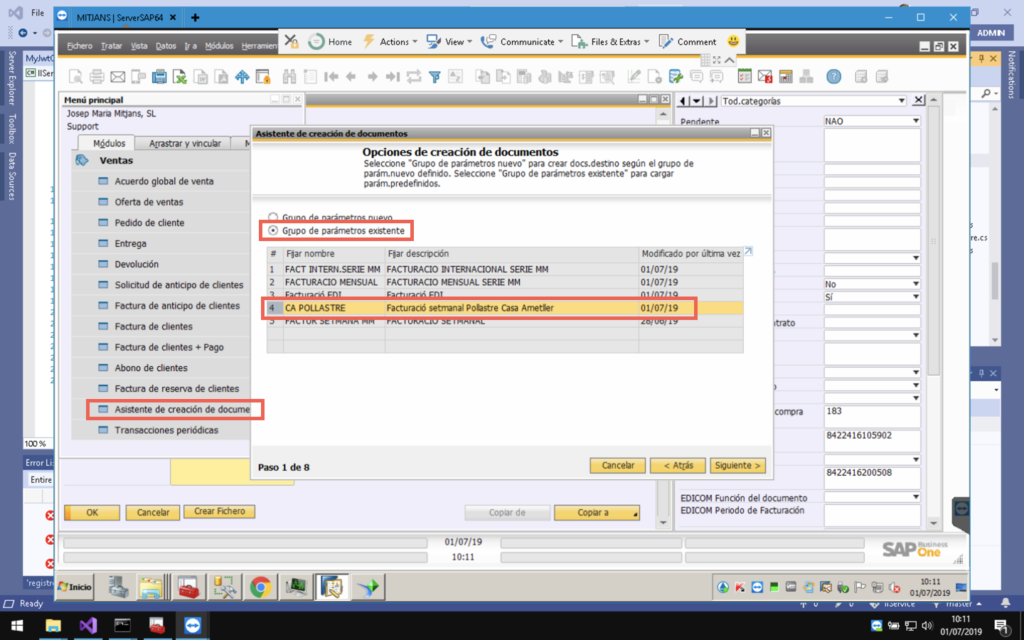Open the Vista menu
The image size is (1024, 640).
click(139, 46)
